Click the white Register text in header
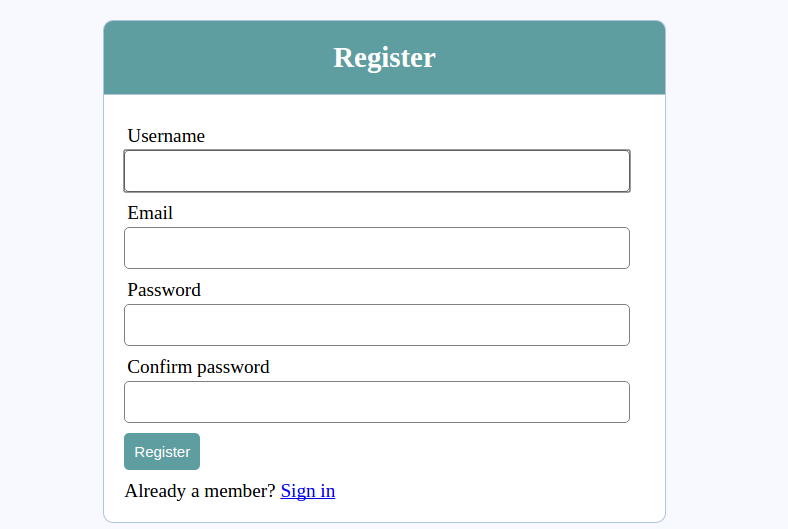Image resolution: width=788 pixels, height=529 pixels. tap(384, 58)
